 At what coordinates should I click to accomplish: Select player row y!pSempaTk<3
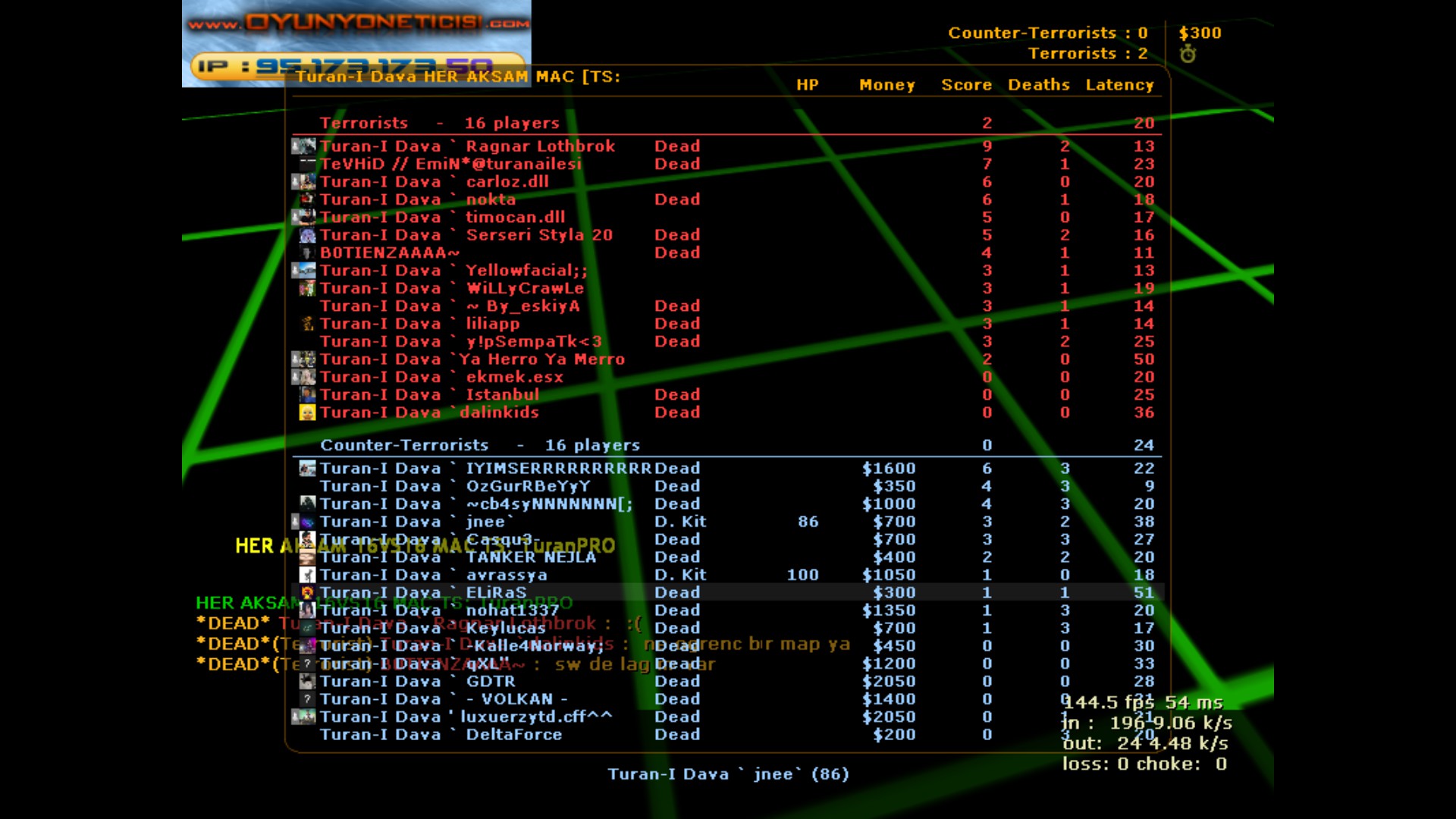pyautogui.click(x=727, y=341)
